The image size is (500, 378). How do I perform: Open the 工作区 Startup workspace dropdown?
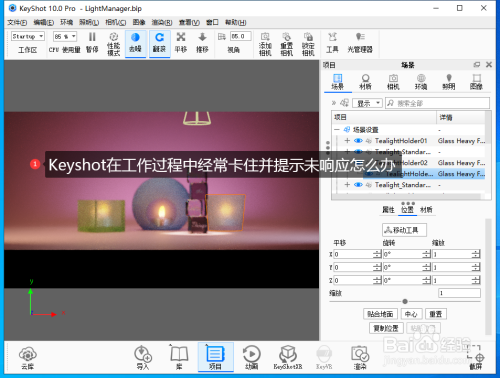[28, 36]
